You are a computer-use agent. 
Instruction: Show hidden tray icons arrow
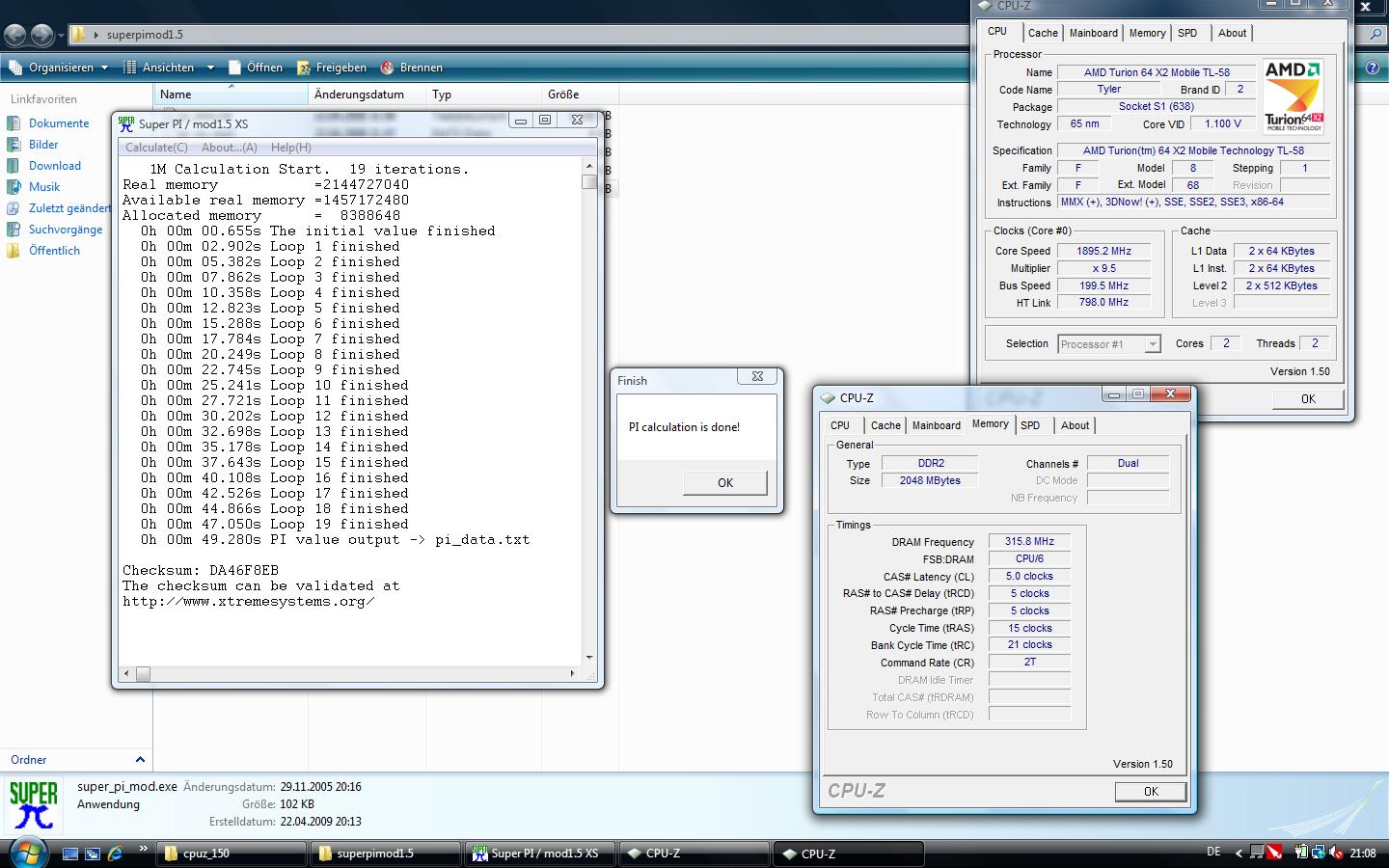click(x=1239, y=853)
